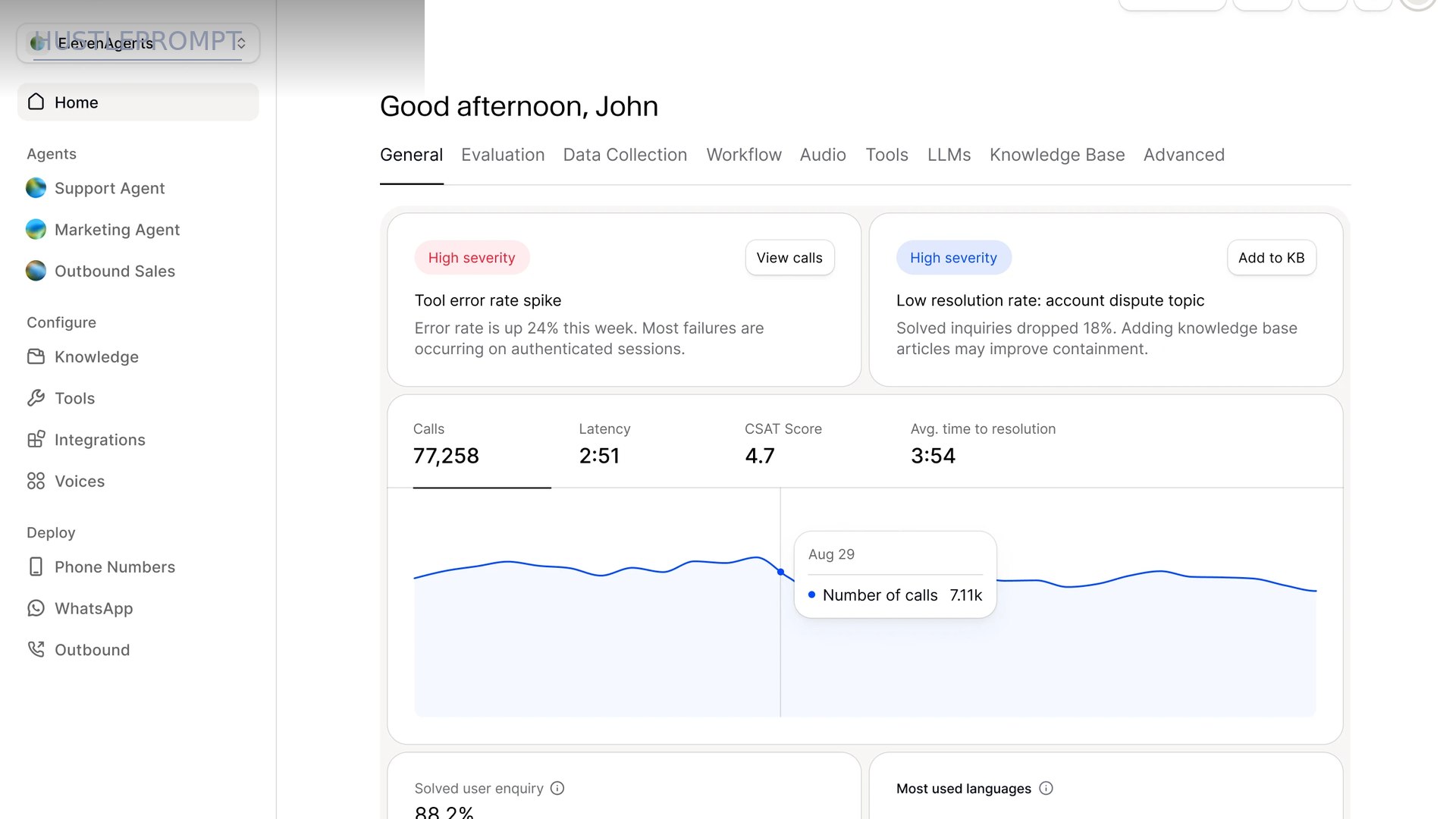Click the Tools wrench icon

click(x=36, y=398)
